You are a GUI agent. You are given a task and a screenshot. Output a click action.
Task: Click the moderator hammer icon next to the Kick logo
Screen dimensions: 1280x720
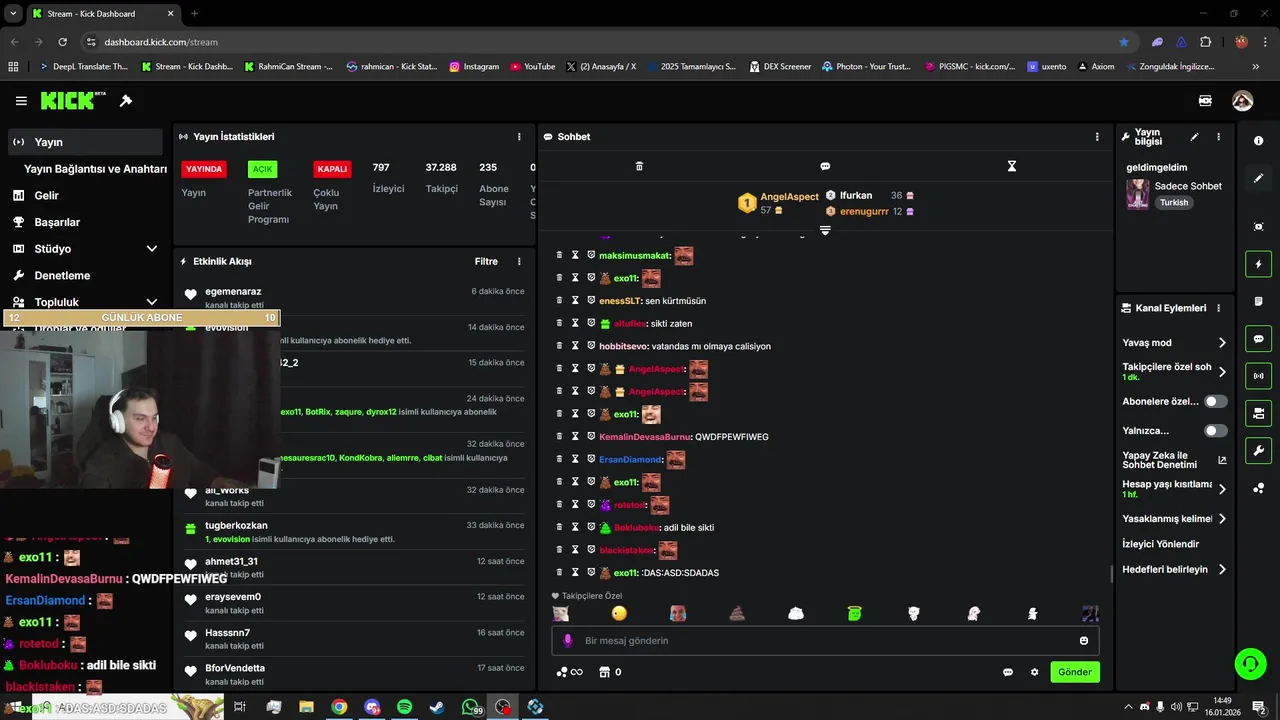(x=126, y=101)
